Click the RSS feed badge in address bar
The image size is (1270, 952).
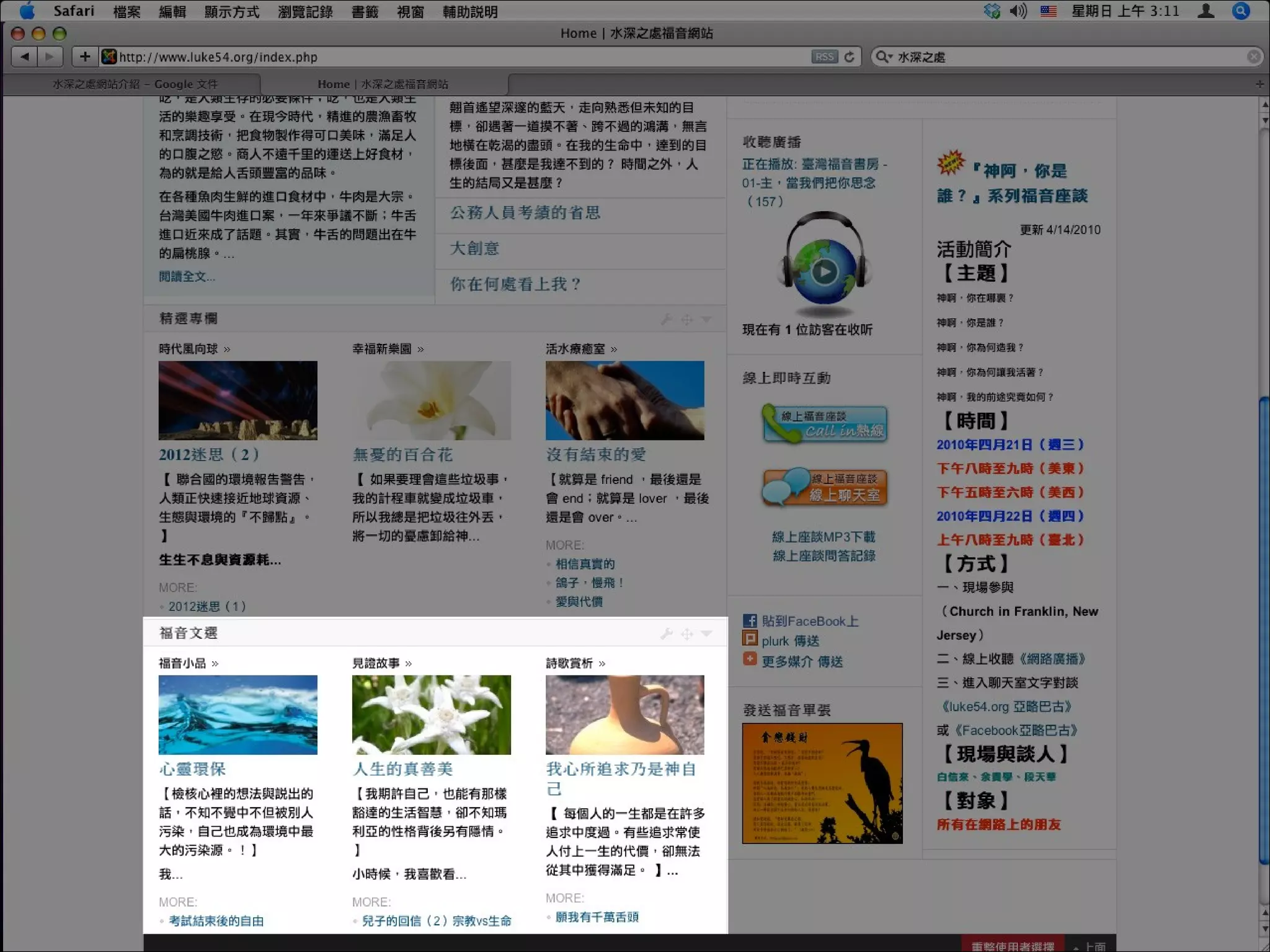824,57
